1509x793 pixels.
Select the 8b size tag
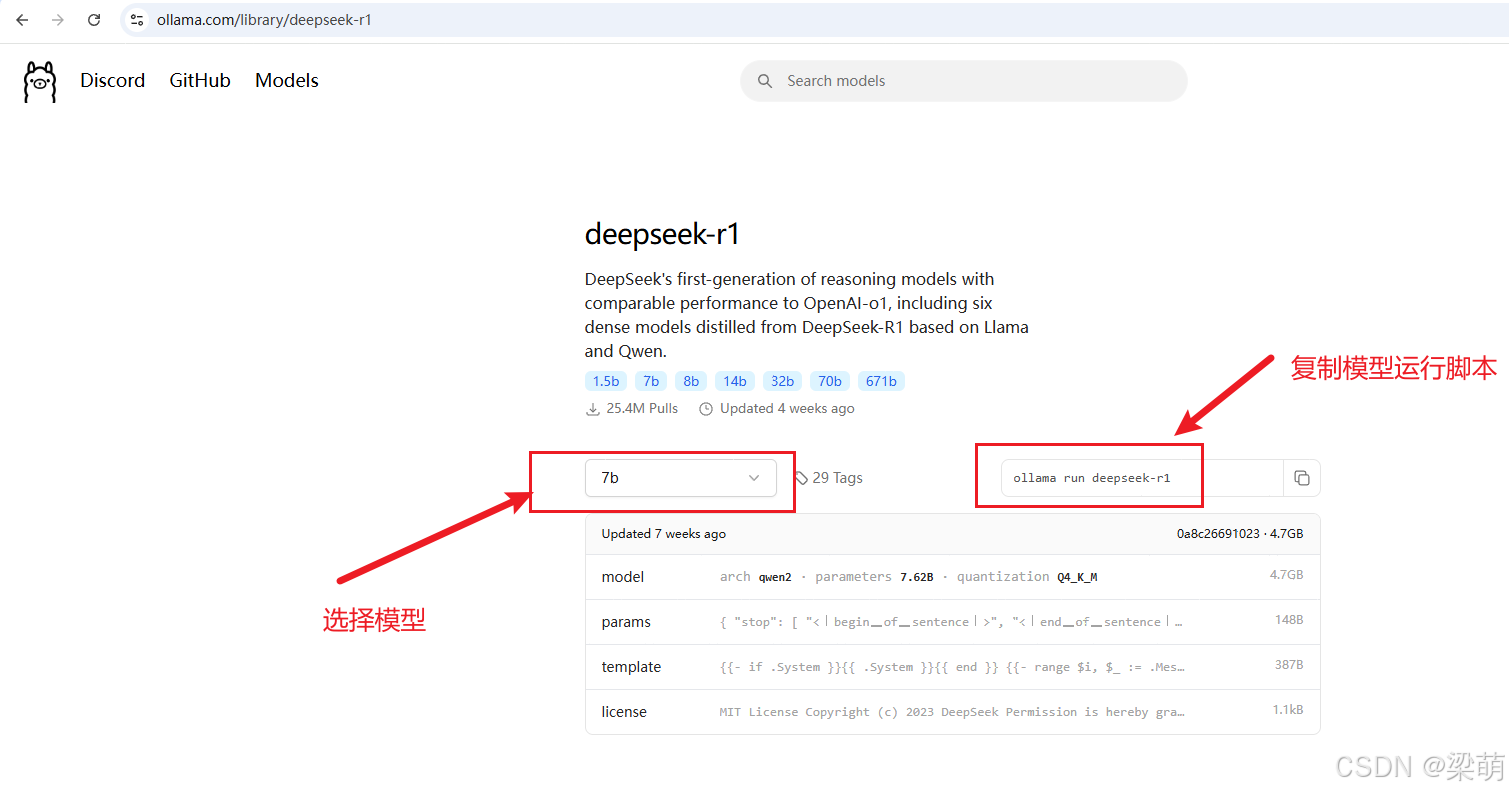tap(691, 381)
